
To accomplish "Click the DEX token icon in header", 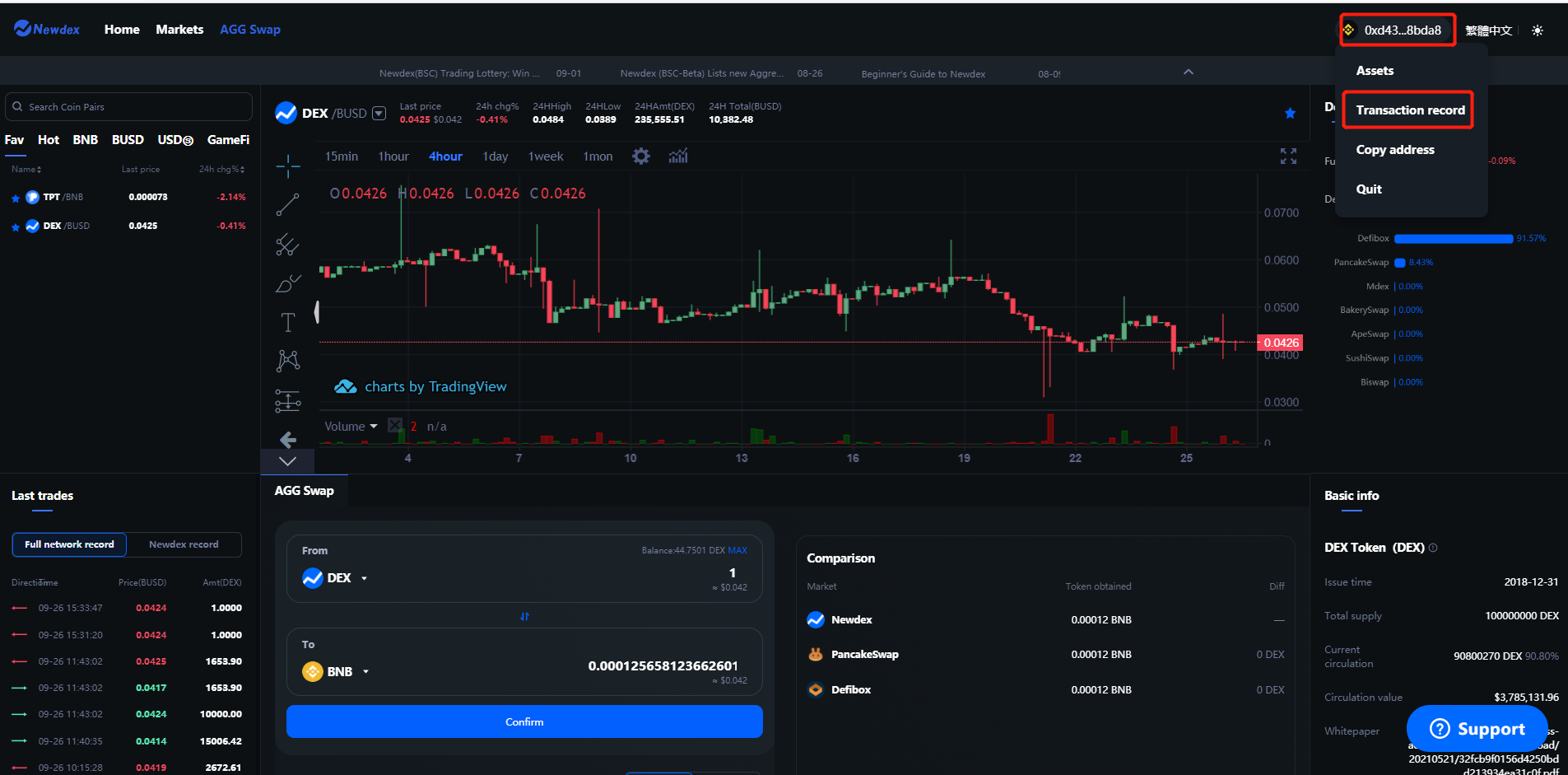I will click(x=286, y=113).
